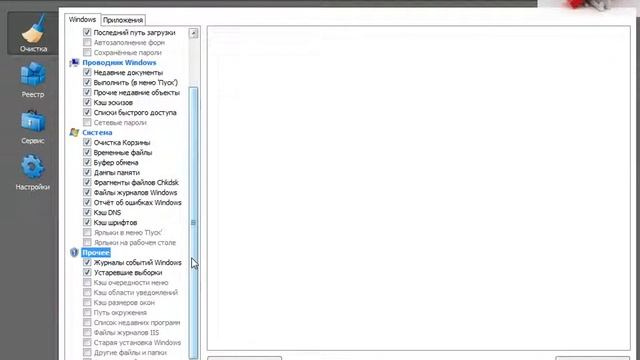Toggle Буфер обмена checkbox
640x360 pixels.
(x=87, y=162)
